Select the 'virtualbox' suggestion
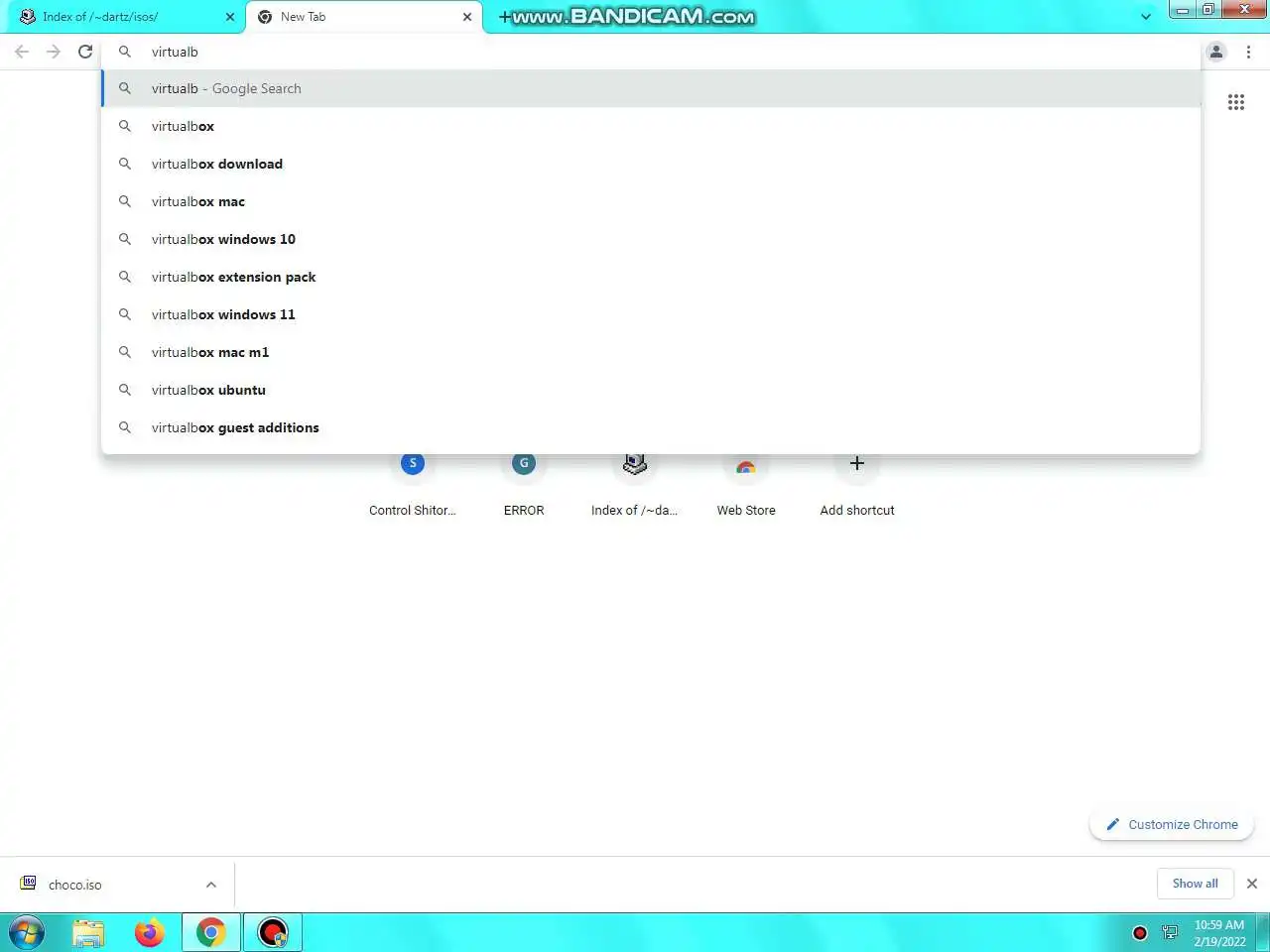Screen dimensions: 1270x952 coord(651,126)
